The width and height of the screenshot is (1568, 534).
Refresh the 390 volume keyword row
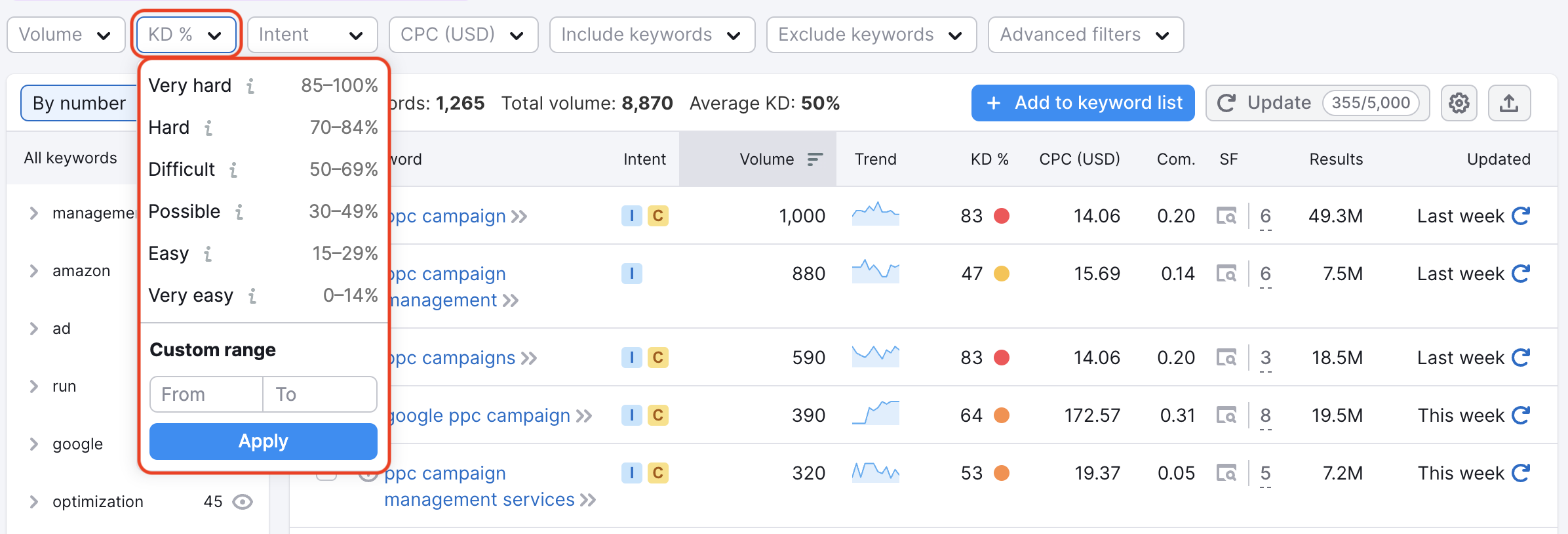click(x=1521, y=415)
